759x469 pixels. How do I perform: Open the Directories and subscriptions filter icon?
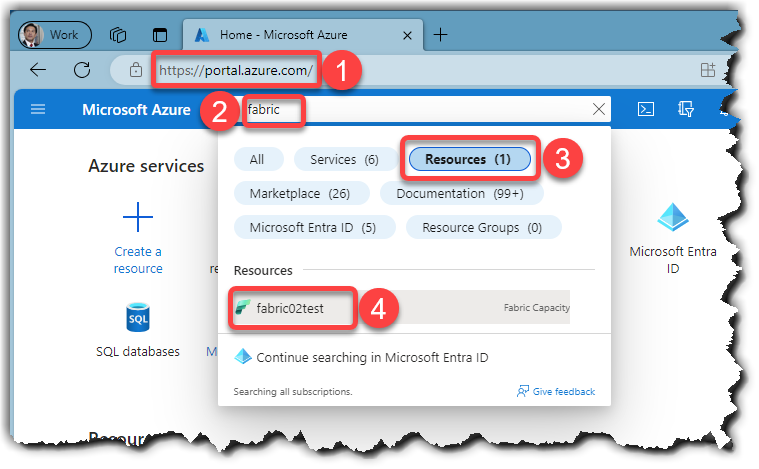pyautogui.click(x=685, y=109)
